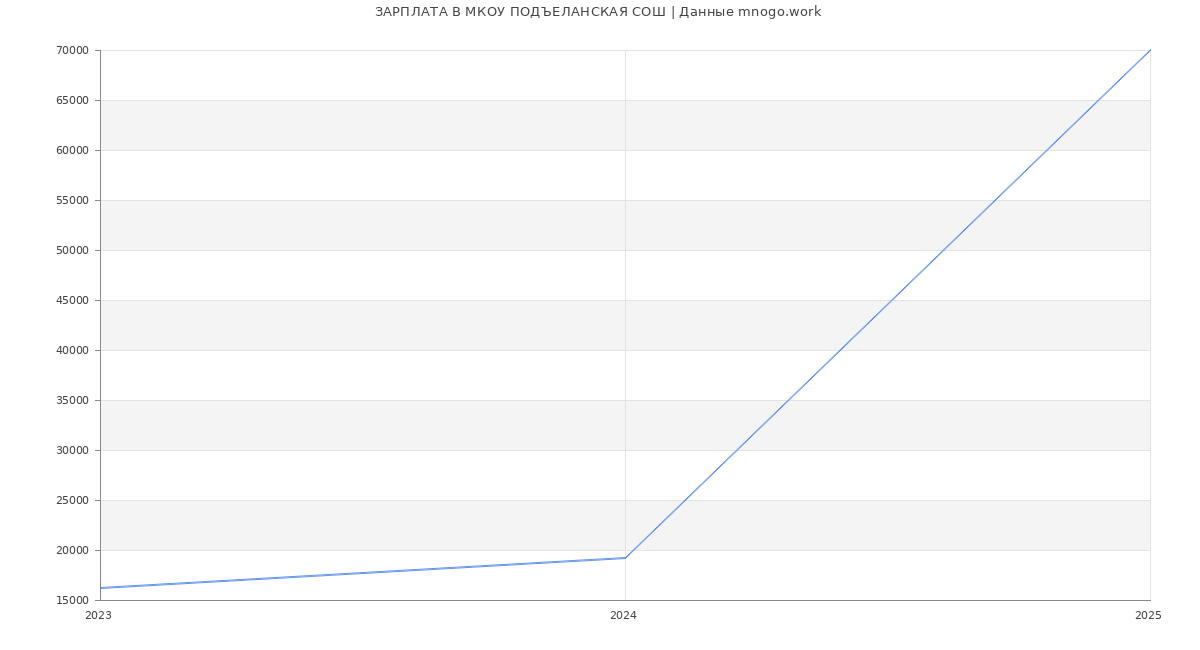Viewport: 1200px width, 650px height.
Task: Click the chart title text
Action: point(598,12)
